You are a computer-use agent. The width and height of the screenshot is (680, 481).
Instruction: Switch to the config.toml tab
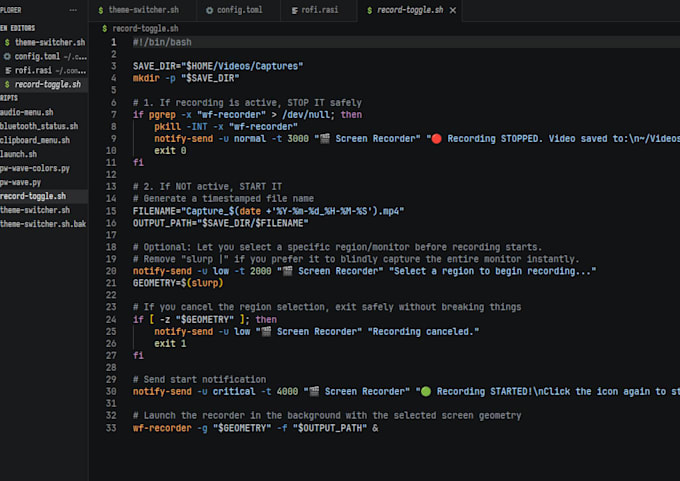238,10
